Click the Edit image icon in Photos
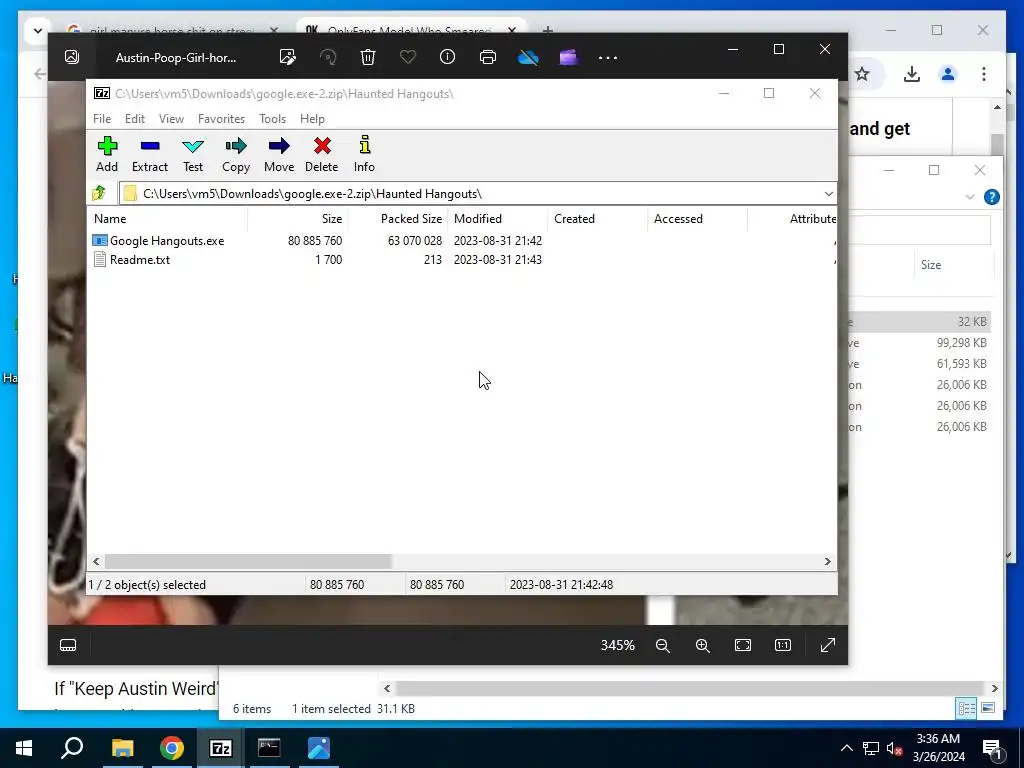This screenshot has width=1024, height=768. pyautogui.click(x=287, y=57)
